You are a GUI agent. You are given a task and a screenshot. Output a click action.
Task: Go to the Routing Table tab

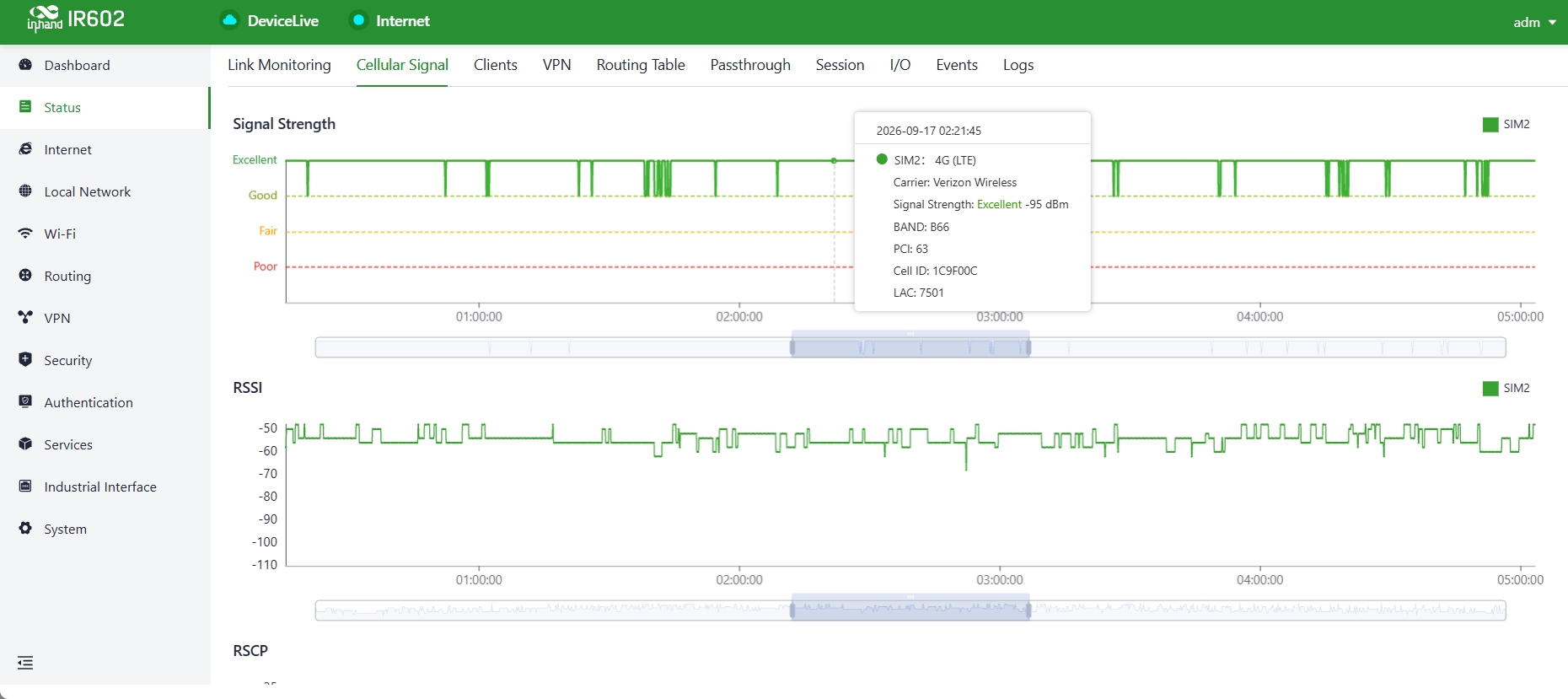[641, 65]
